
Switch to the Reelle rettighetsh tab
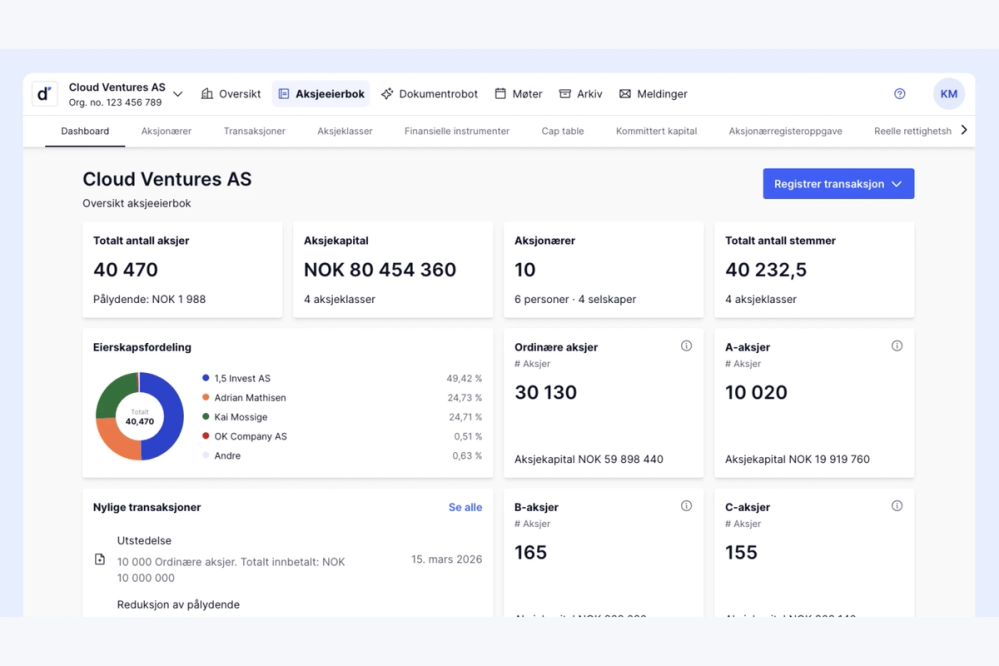(x=912, y=131)
